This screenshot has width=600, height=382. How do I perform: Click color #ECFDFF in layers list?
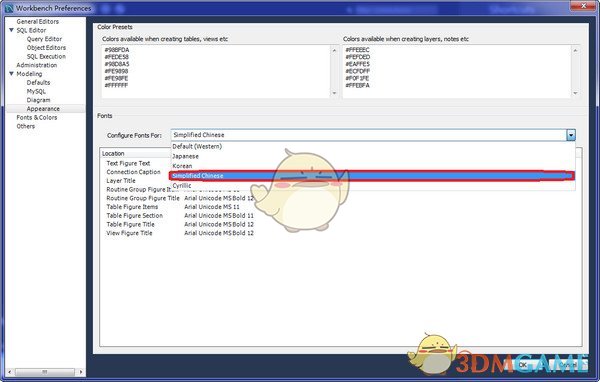click(x=357, y=71)
